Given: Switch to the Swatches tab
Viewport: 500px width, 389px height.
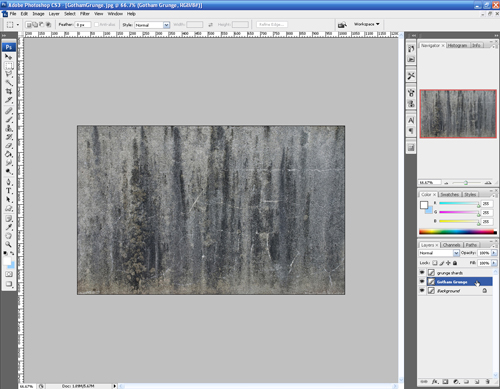Looking at the screenshot, I should [449, 194].
